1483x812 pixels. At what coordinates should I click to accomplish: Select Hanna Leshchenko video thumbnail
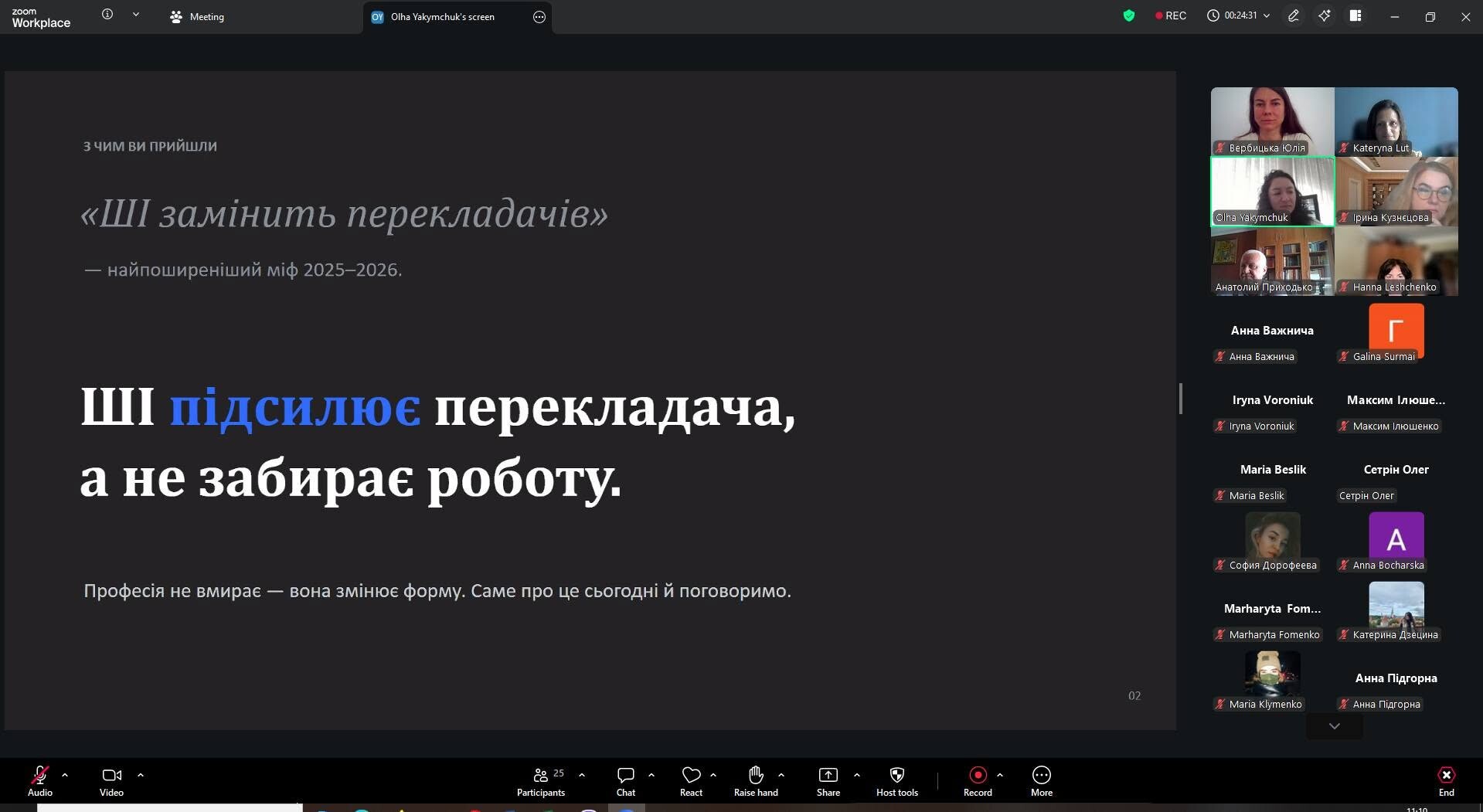[x=1396, y=260]
